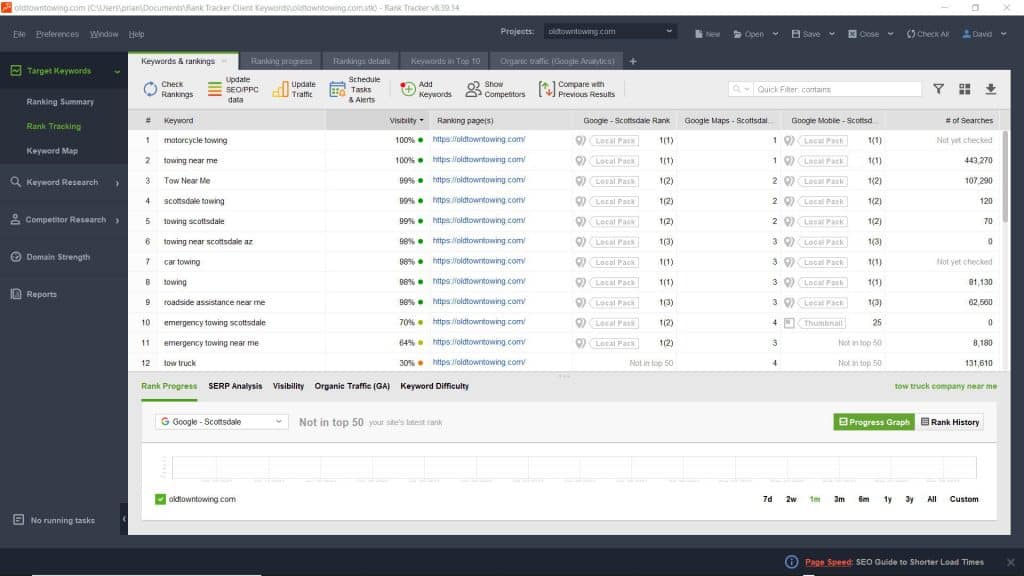Click the Add Keywords icon

408,89
